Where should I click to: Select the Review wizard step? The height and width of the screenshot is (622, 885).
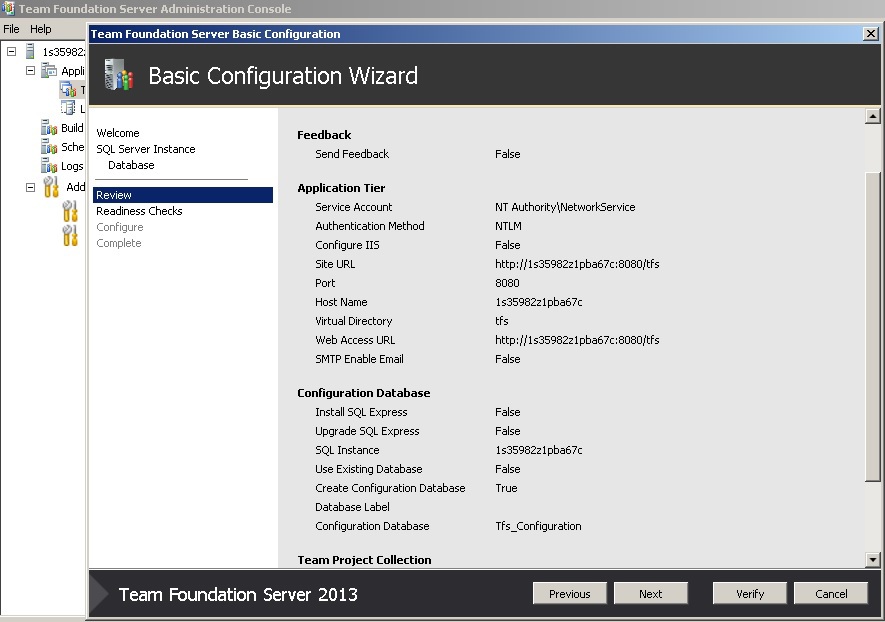tap(183, 195)
